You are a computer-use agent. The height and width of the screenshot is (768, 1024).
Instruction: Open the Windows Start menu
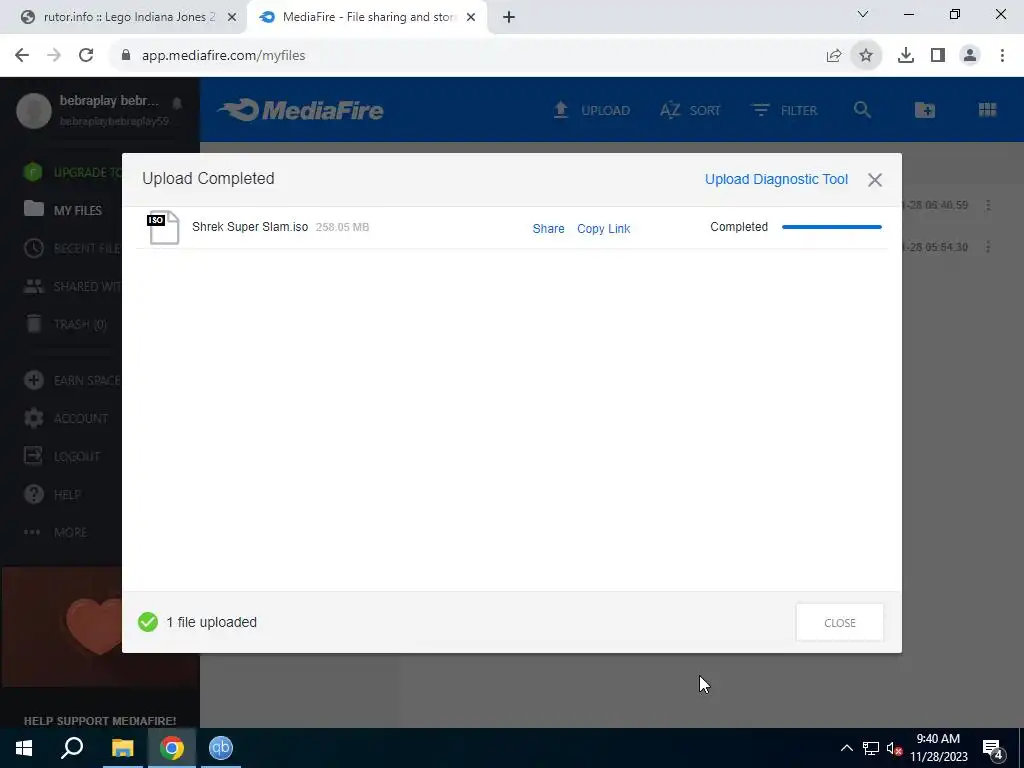pos(24,748)
